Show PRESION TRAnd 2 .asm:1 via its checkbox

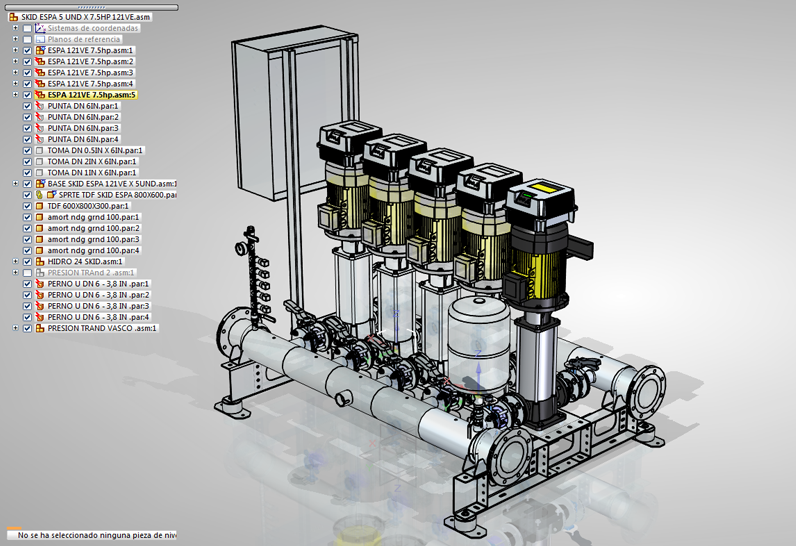pos(27,273)
